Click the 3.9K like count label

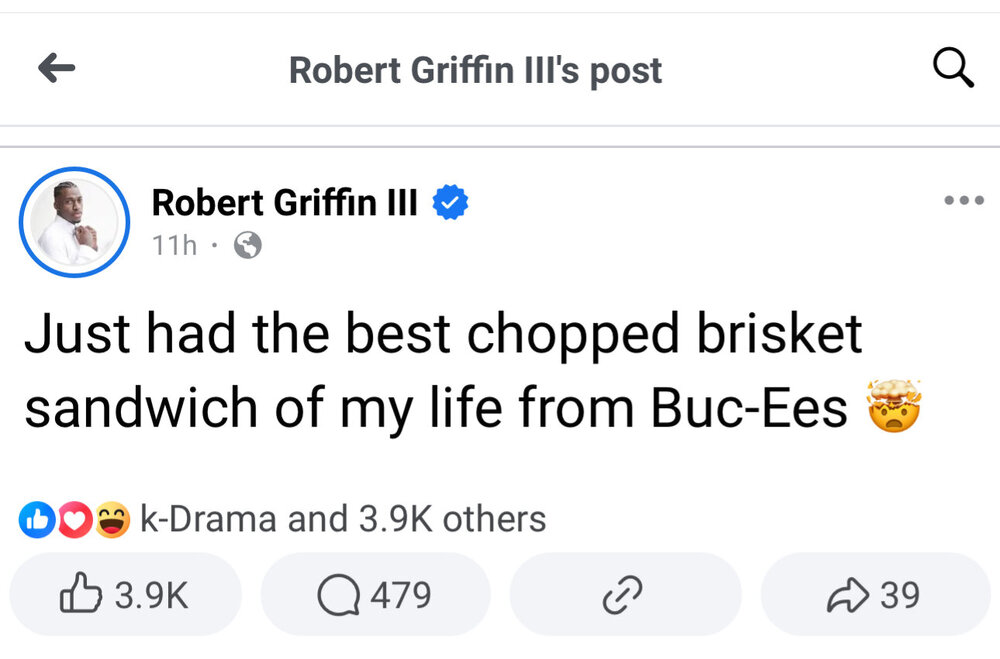pos(151,596)
